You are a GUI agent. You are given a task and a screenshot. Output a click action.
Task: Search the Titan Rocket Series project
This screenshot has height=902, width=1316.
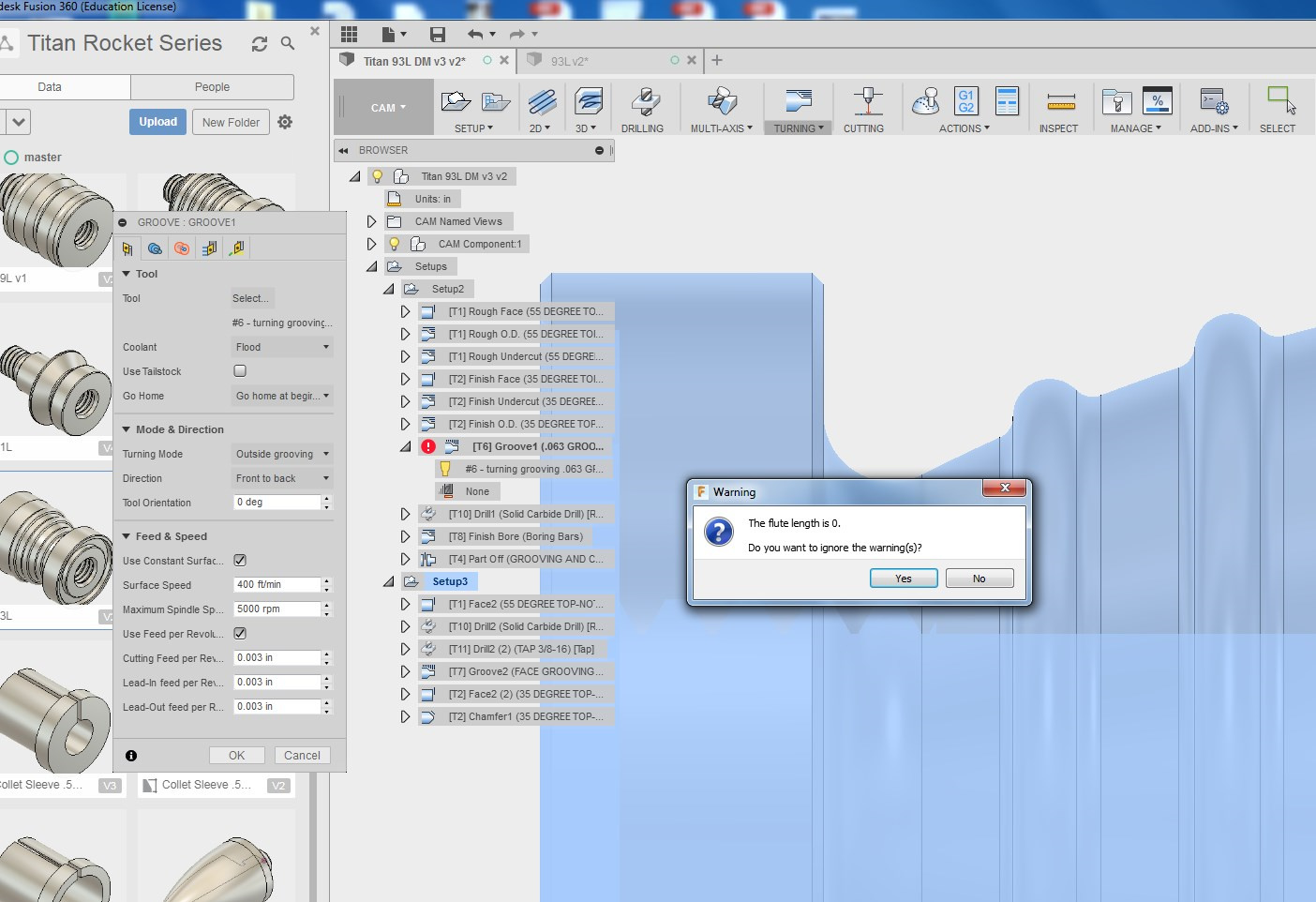pyautogui.click(x=288, y=43)
